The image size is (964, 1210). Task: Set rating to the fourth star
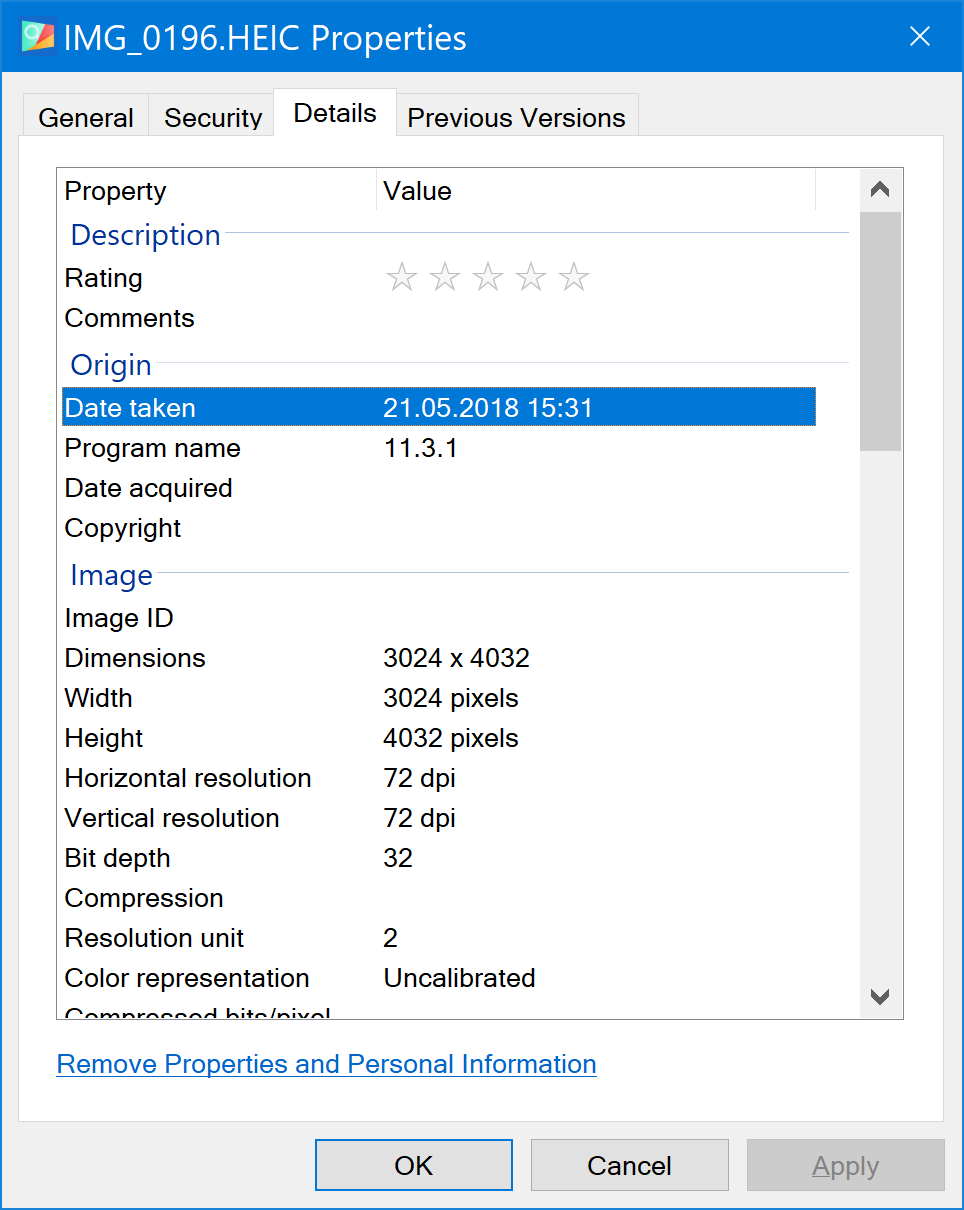(530, 277)
